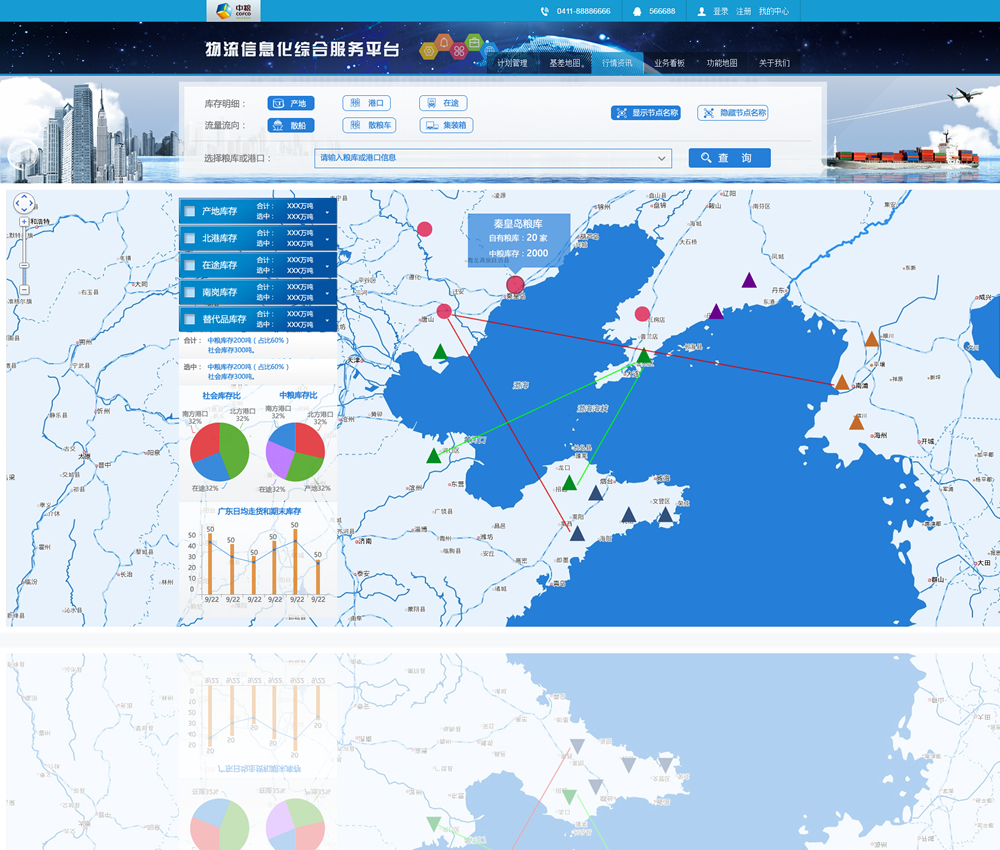Click the pink 秦皇岛粮库 circle marker on the map
The image size is (1000, 850).
(515, 284)
